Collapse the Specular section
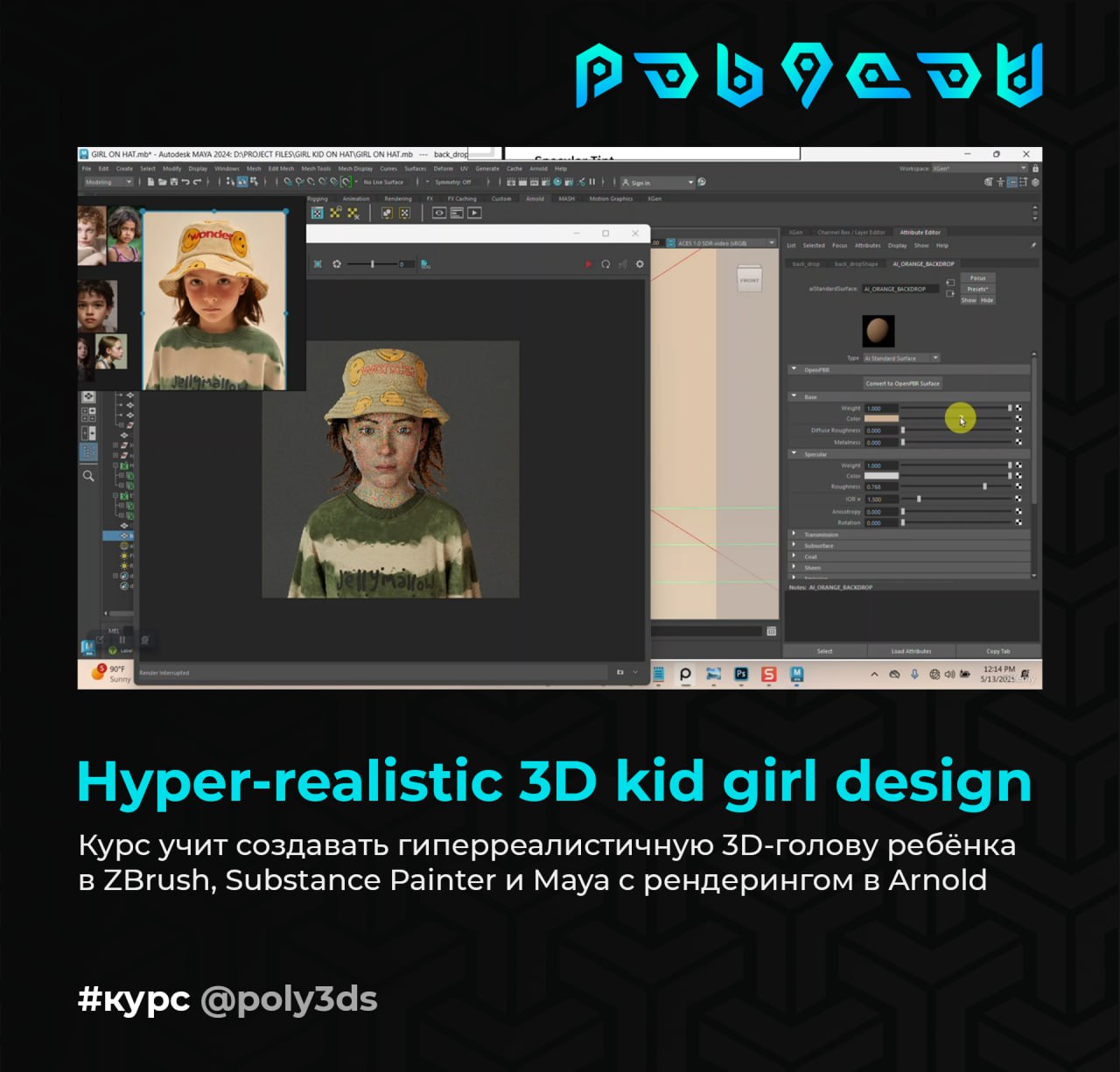Screen dimensions: 1120x1072 click(794, 454)
